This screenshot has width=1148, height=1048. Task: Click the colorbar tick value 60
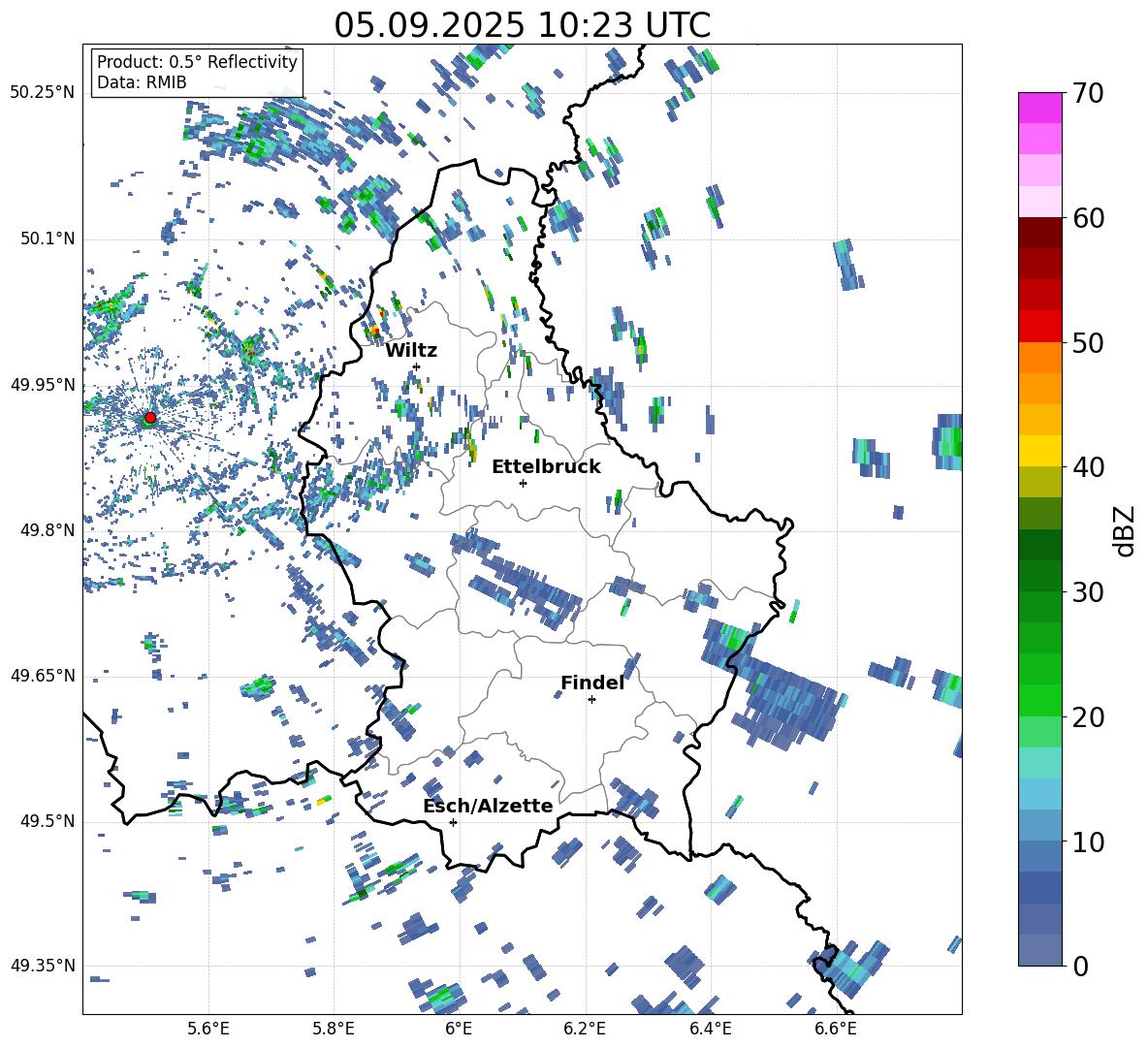pyautogui.click(x=1088, y=218)
